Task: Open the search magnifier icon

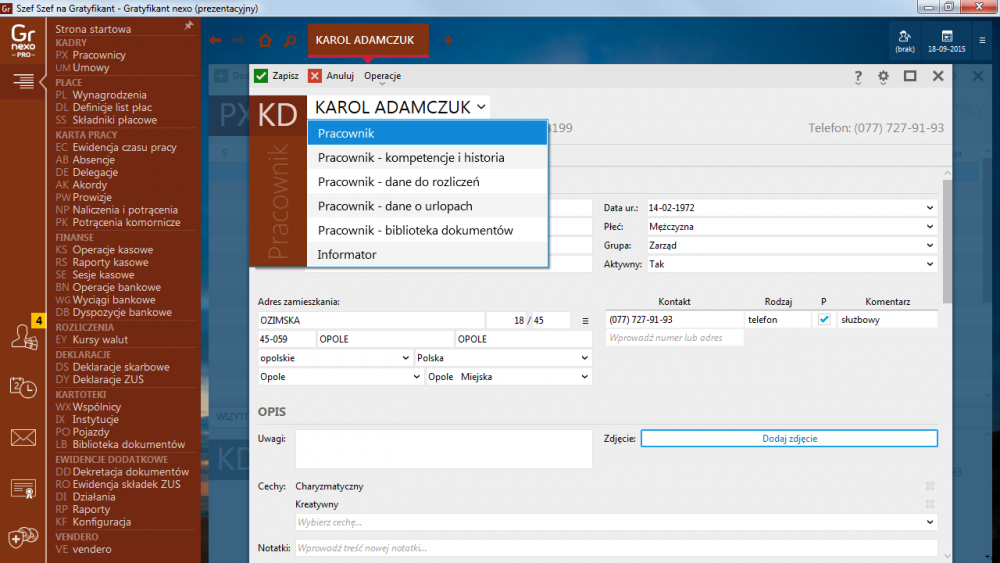Action: click(x=290, y=41)
